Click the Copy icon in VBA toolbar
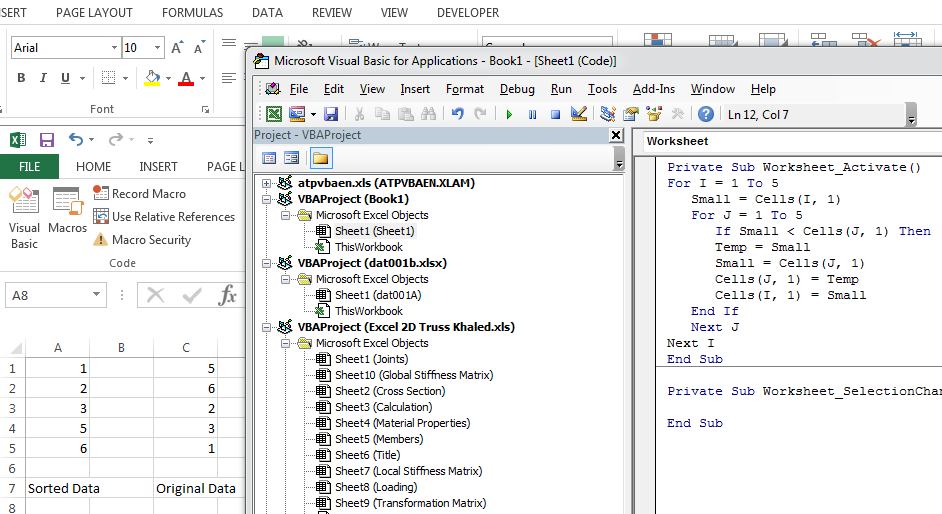 [382, 113]
